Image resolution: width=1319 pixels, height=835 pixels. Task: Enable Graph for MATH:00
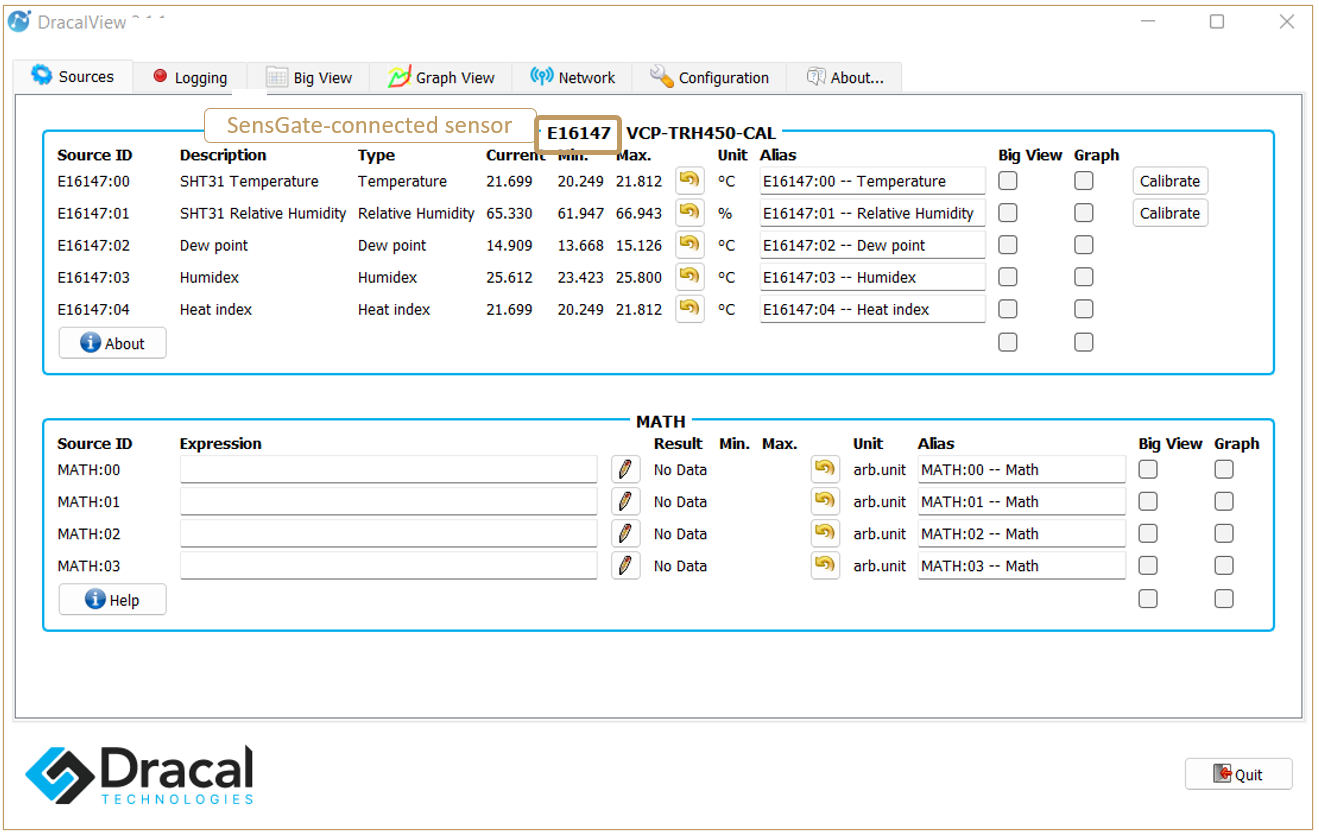[x=1224, y=470]
